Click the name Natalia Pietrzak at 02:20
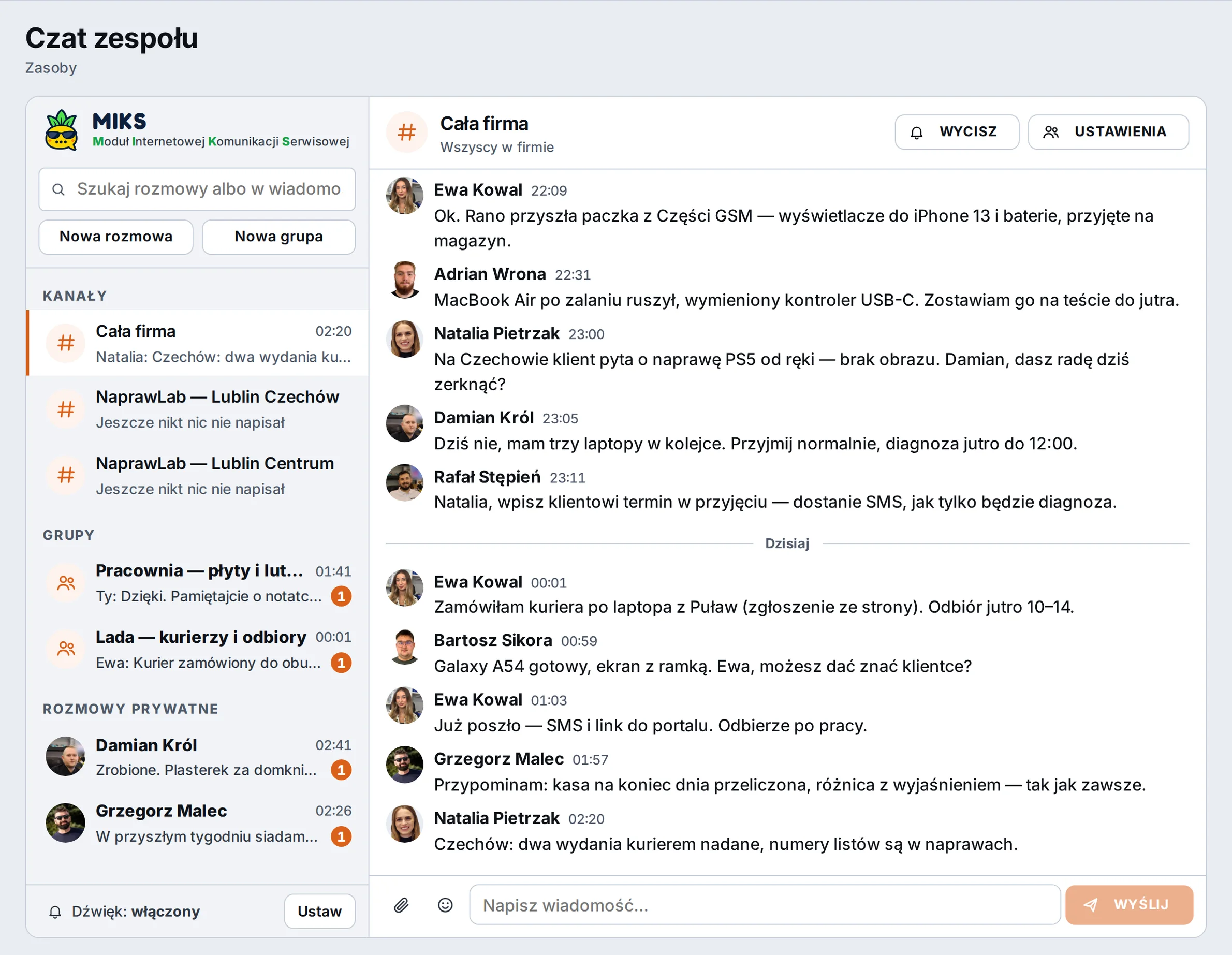 pos(496,818)
